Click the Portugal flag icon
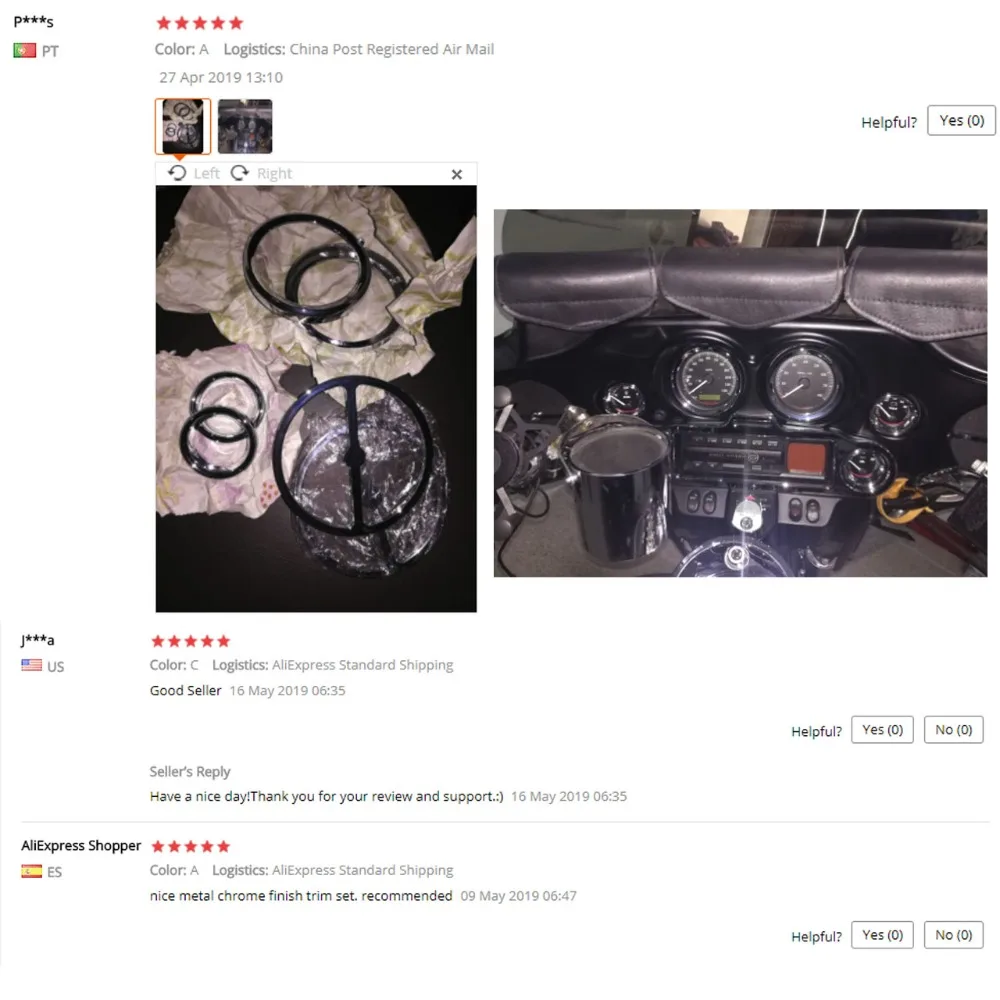The image size is (1000, 1000). pos(24,50)
